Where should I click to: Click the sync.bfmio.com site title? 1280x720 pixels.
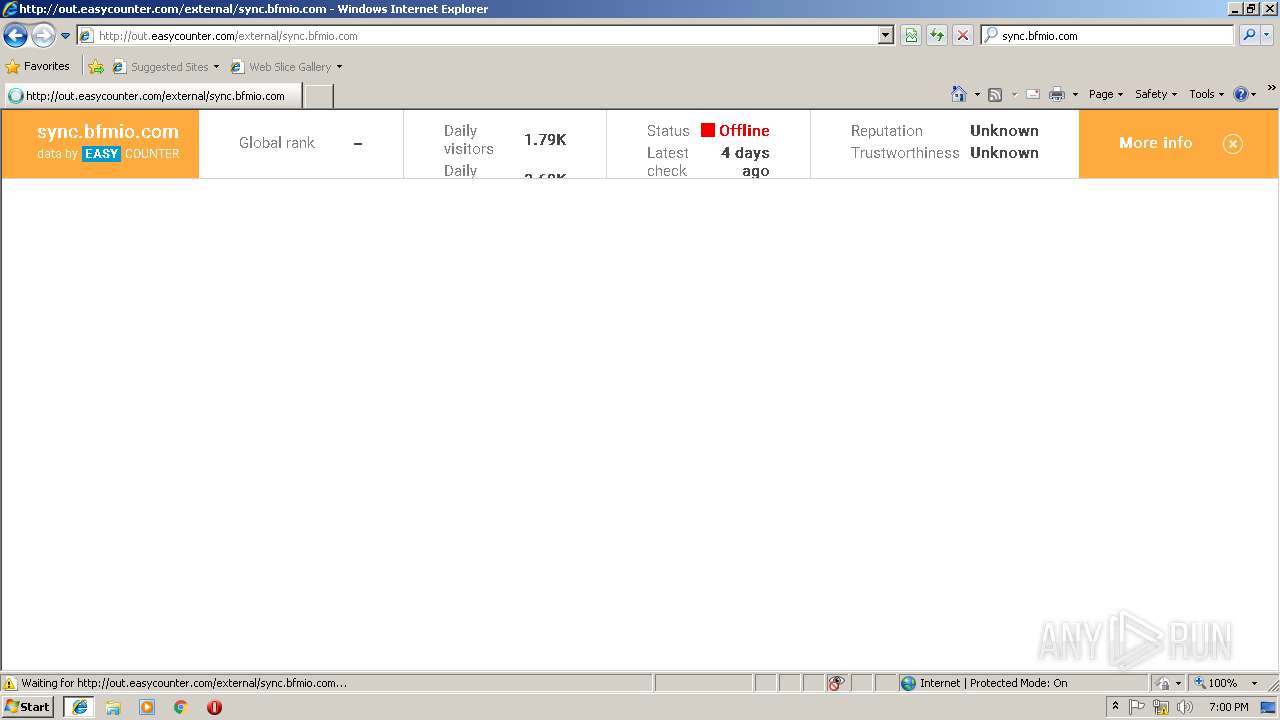108,132
